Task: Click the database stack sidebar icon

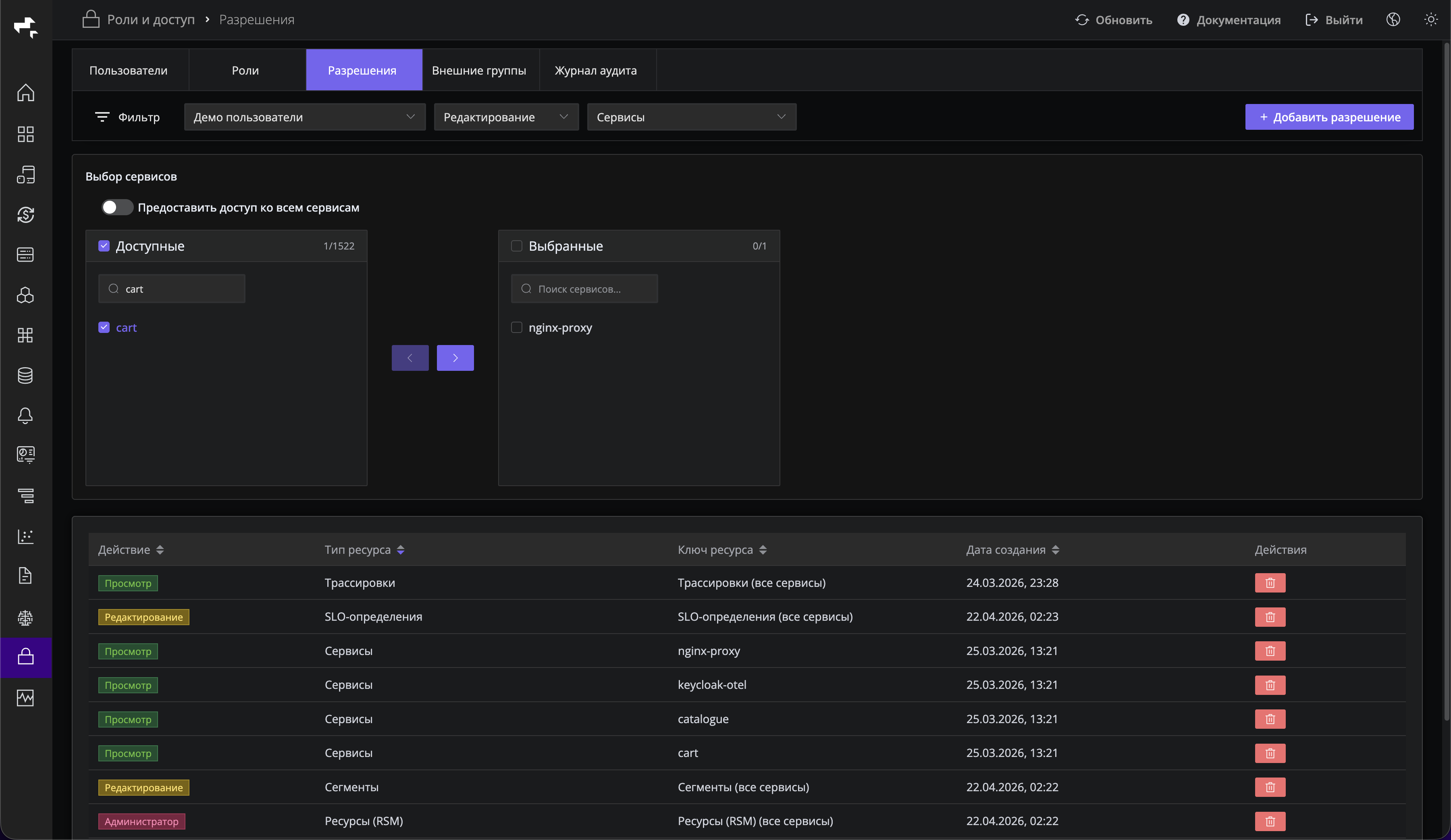Action: pos(25,375)
